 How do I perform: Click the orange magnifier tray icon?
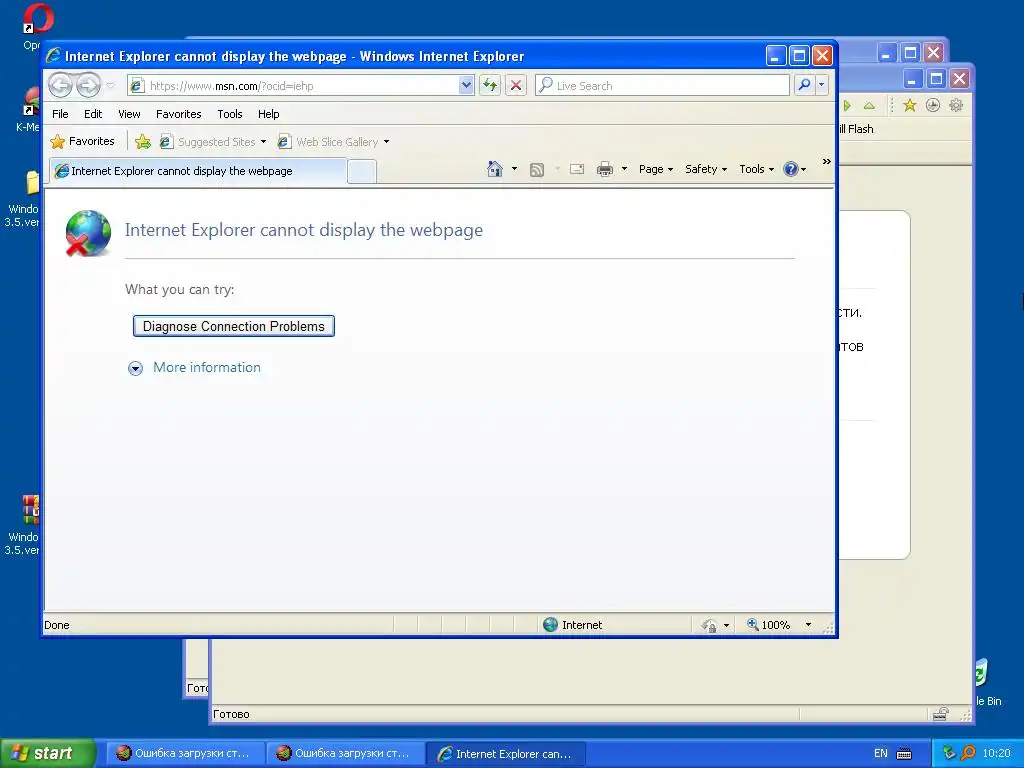pos(968,753)
